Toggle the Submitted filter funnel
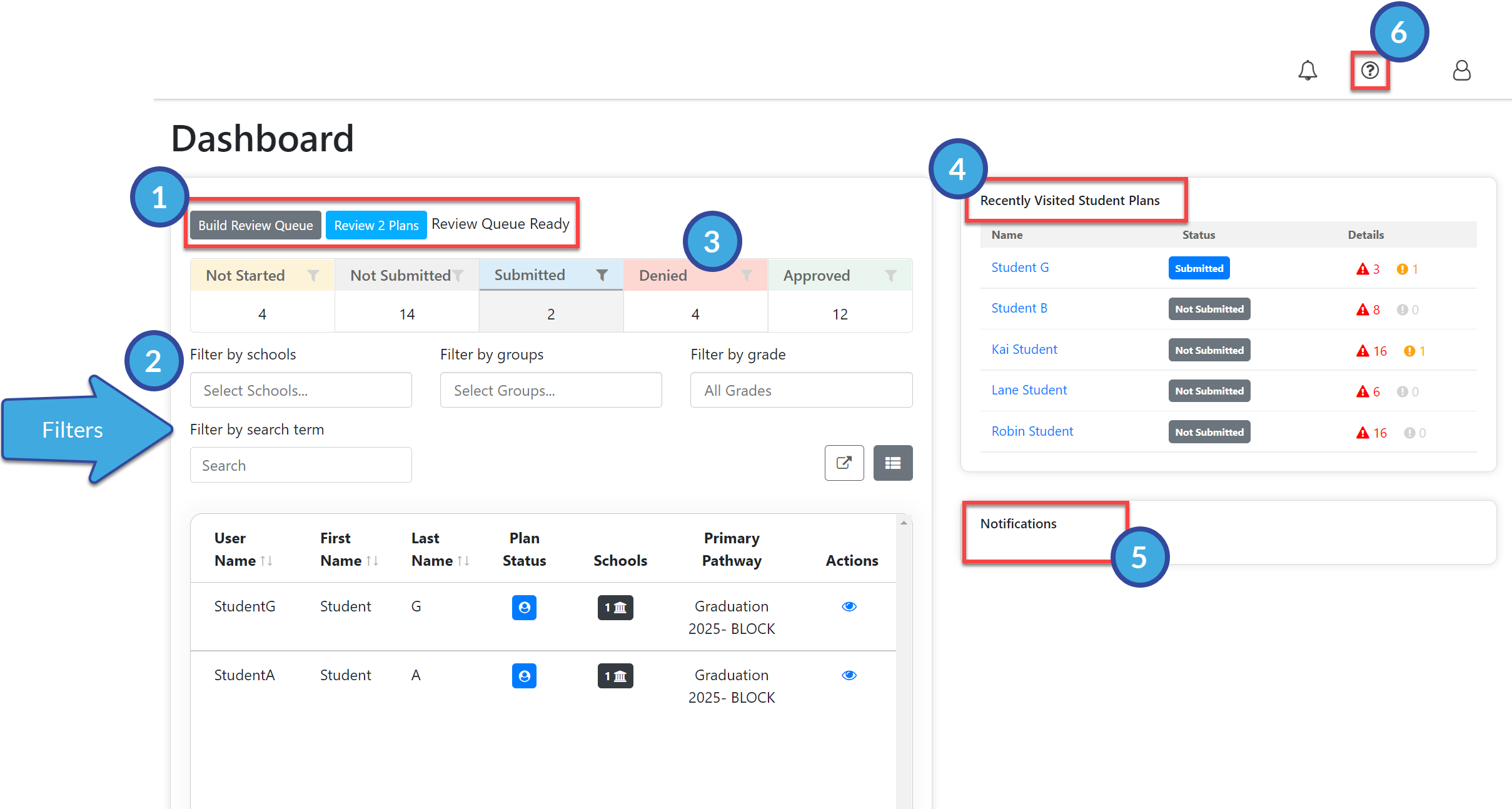This screenshot has width=1512, height=809. pos(602,275)
